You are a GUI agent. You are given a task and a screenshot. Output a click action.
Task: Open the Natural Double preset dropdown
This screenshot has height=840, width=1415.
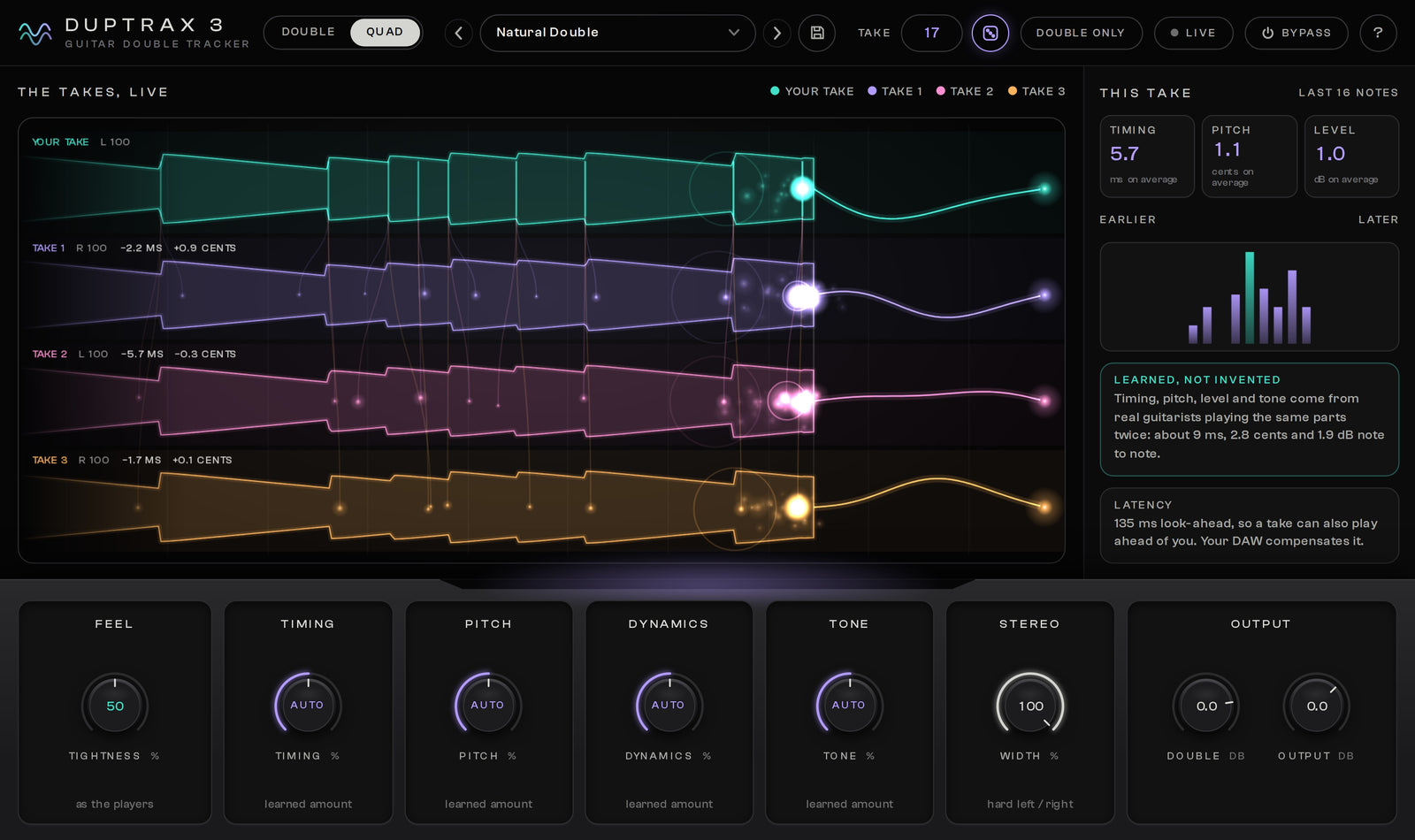[x=617, y=33]
